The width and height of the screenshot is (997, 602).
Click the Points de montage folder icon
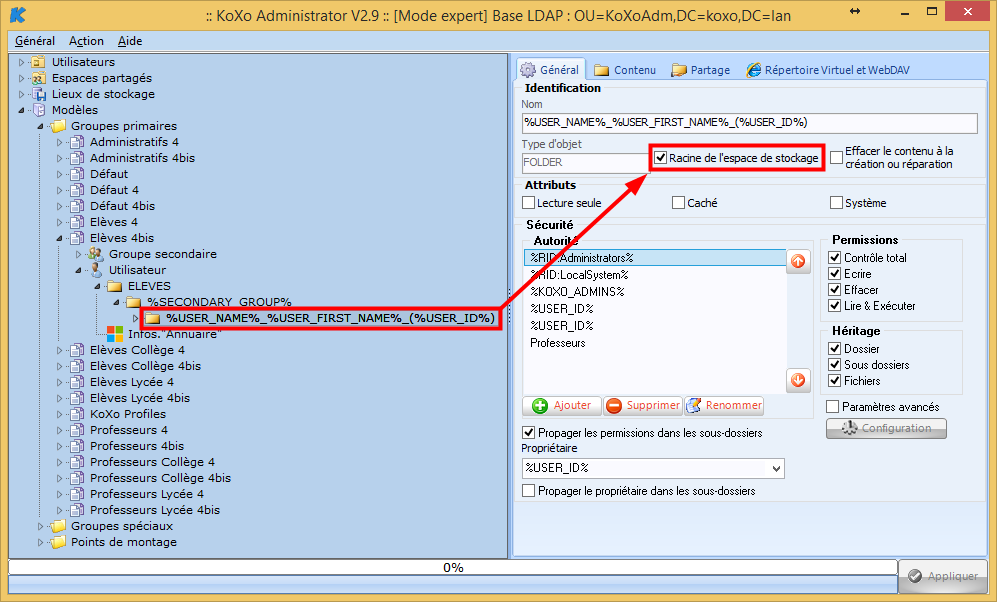[x=58, y=542]
